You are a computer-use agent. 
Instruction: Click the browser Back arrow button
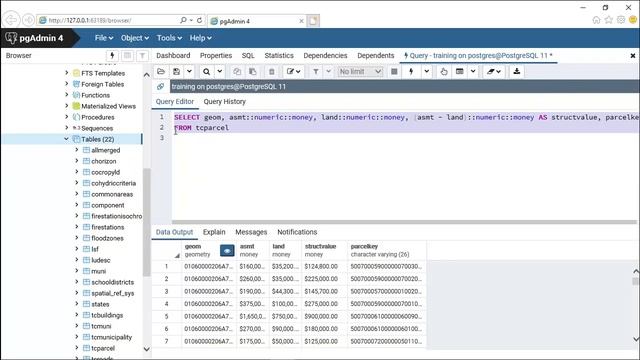(11, 20)
